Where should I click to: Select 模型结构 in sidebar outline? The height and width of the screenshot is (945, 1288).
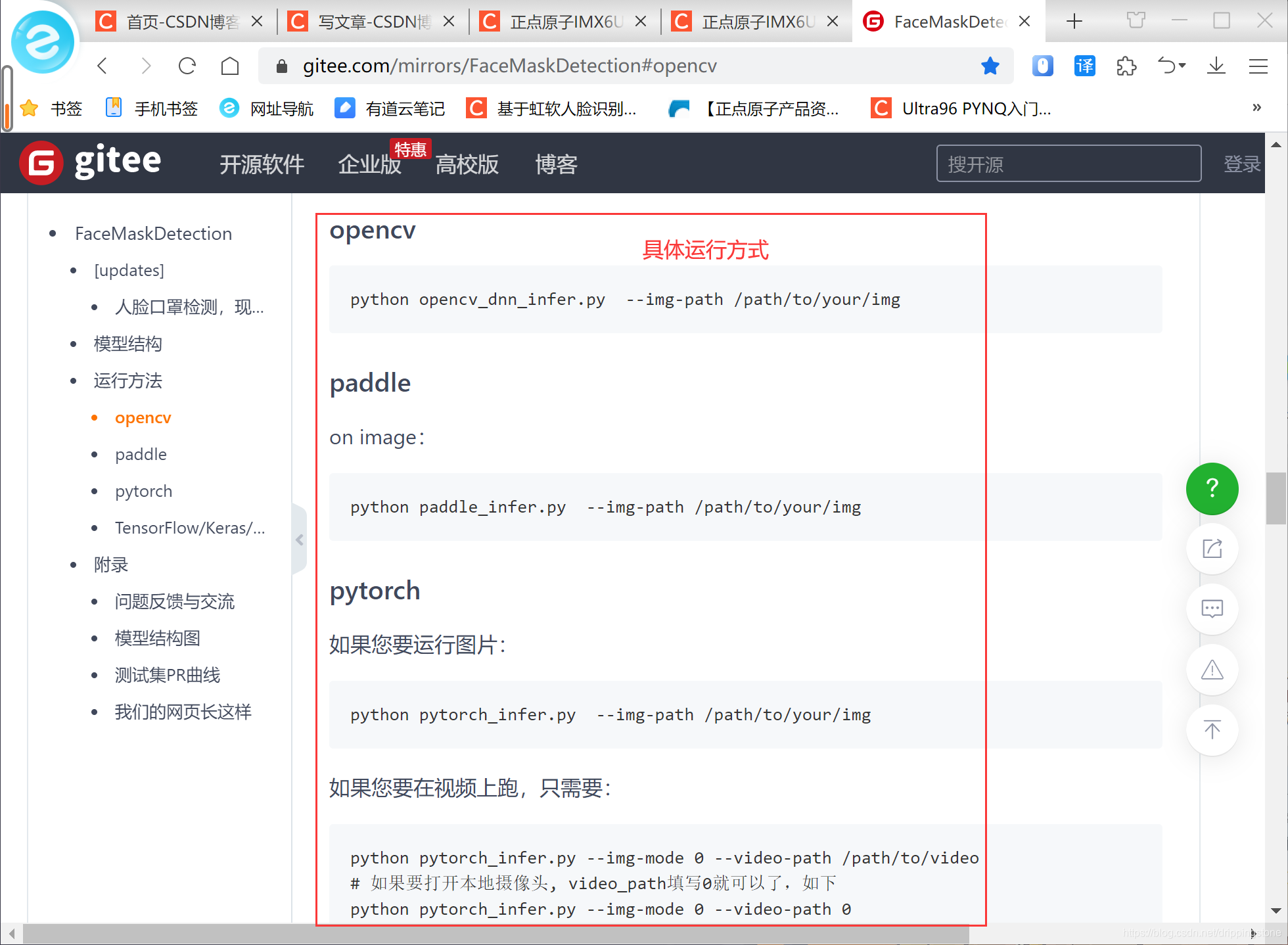(127, 344)
